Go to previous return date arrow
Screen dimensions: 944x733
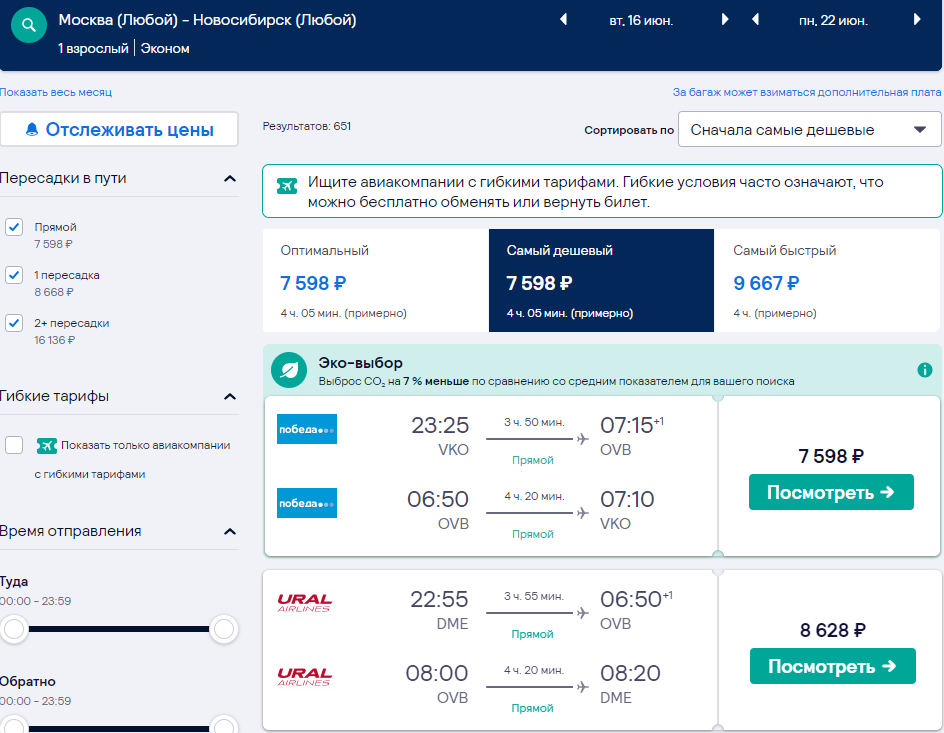(x=756, y=19)
